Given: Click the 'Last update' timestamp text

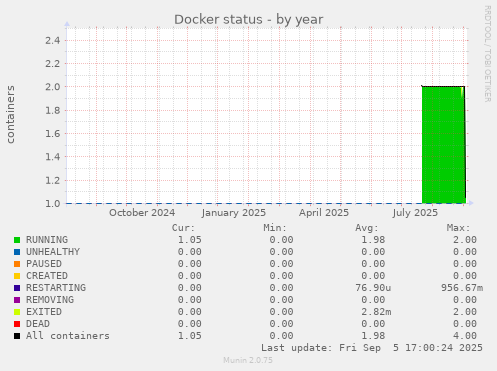Looking at the screenshot, I should (x=372, y=348).
